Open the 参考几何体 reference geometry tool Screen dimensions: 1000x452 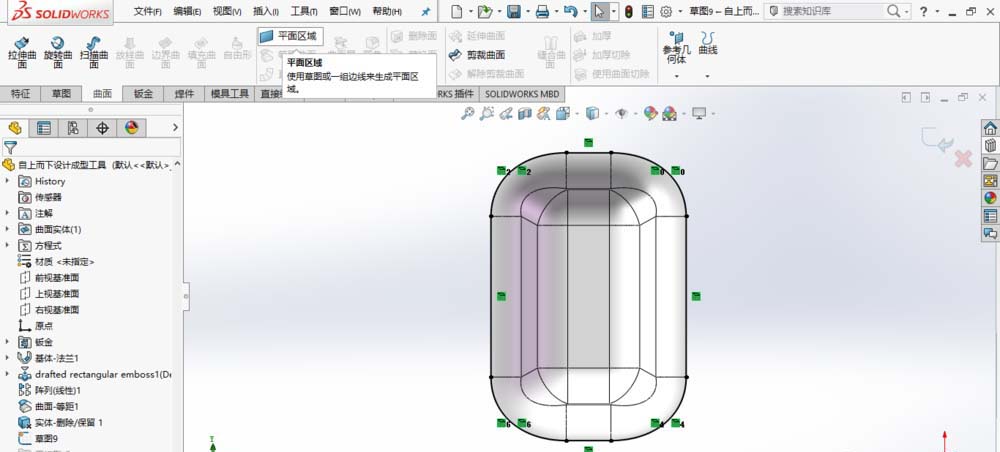pyautogui.click(x=676, y=48)
